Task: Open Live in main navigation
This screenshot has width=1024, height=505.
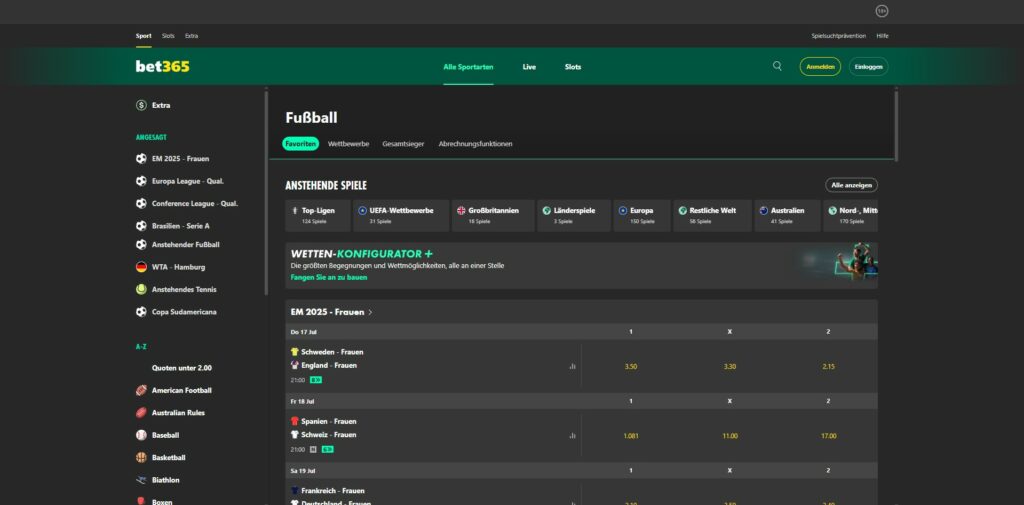Action: click(529, 67)
